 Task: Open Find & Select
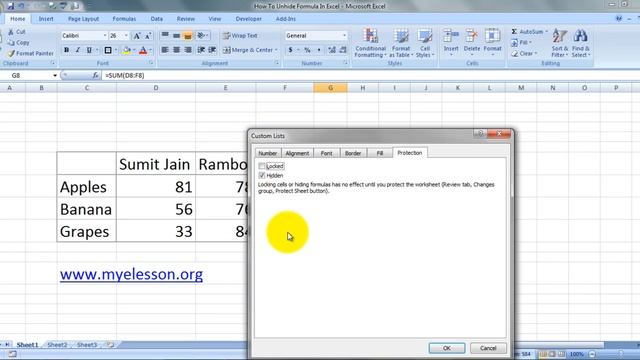[x=581, y=43]
